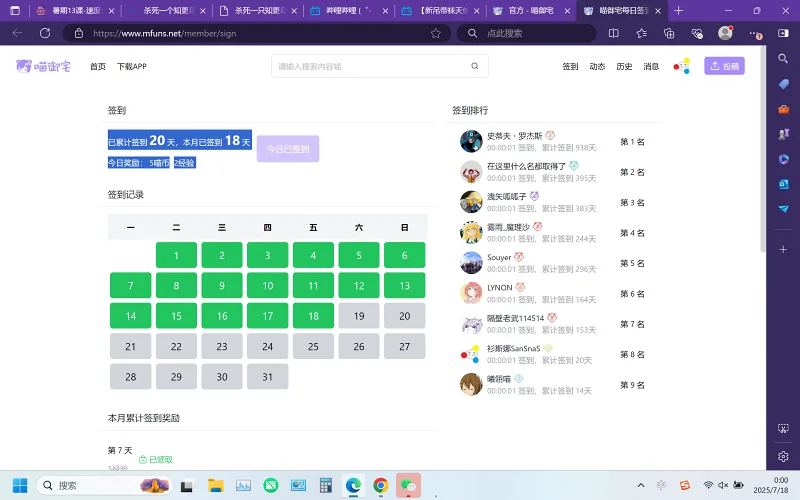Bookmark page with address bar star icon
Viewport: 800px width, 500px height.
(x=435, y=33)
